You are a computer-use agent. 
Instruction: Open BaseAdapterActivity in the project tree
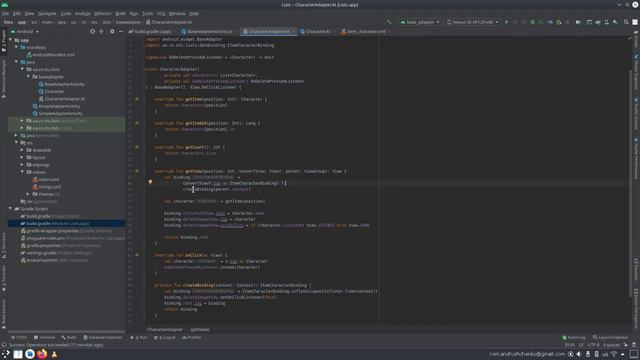pyautogui.click(x=62, y=84)
